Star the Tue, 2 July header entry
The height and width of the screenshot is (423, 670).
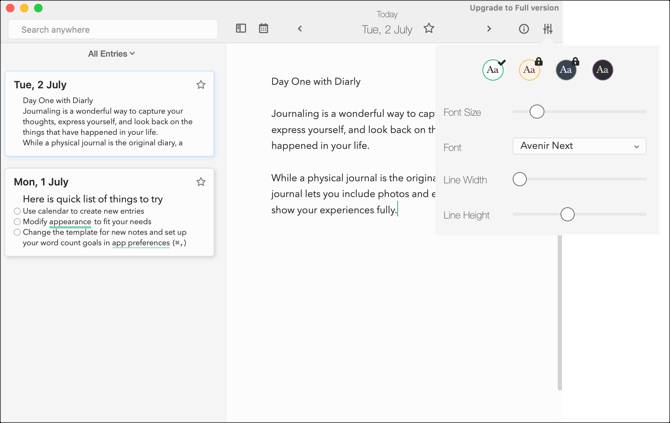pyautogui.click(x=429, y=28)
